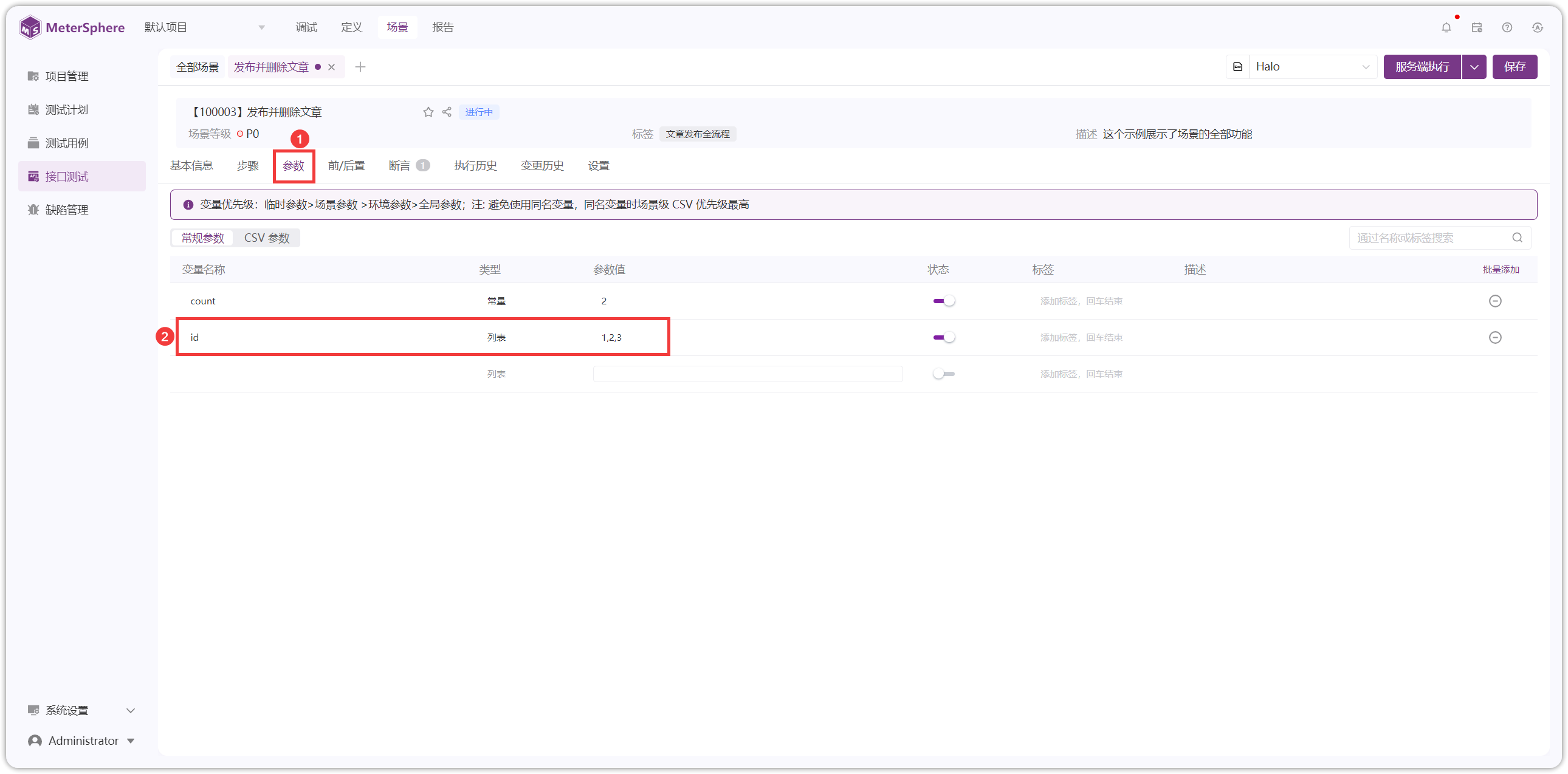
Task: Click the share icon beside the scenario title
Action: click(447, 112)
